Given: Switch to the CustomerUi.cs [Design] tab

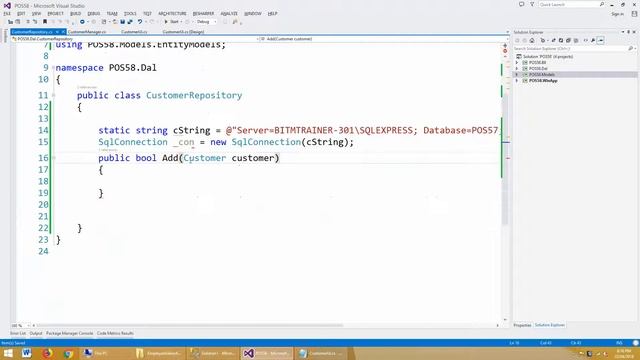Looking at the screenshot, I should click(x=183, y=32).
